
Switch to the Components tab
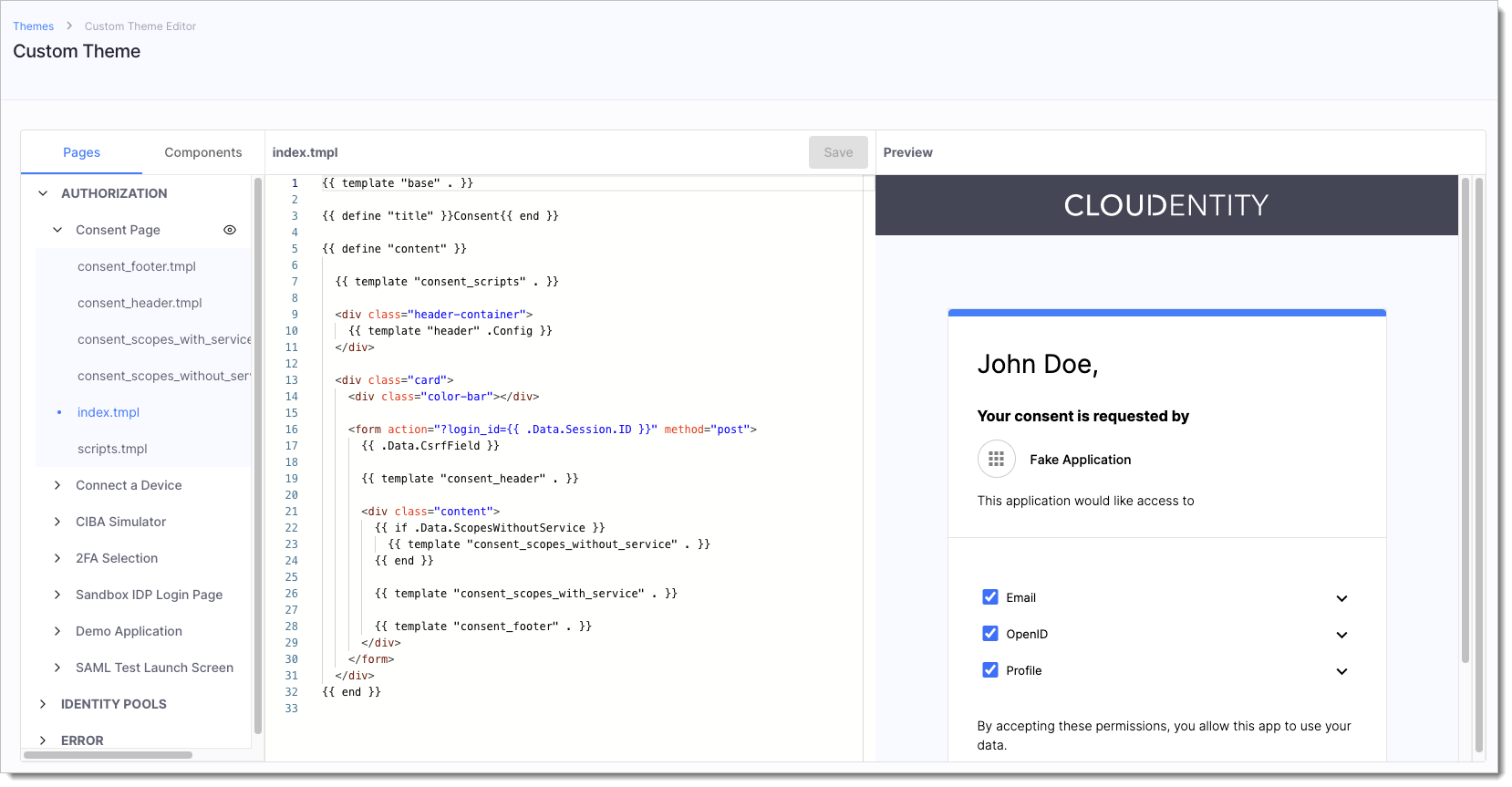tap(202, 152)
